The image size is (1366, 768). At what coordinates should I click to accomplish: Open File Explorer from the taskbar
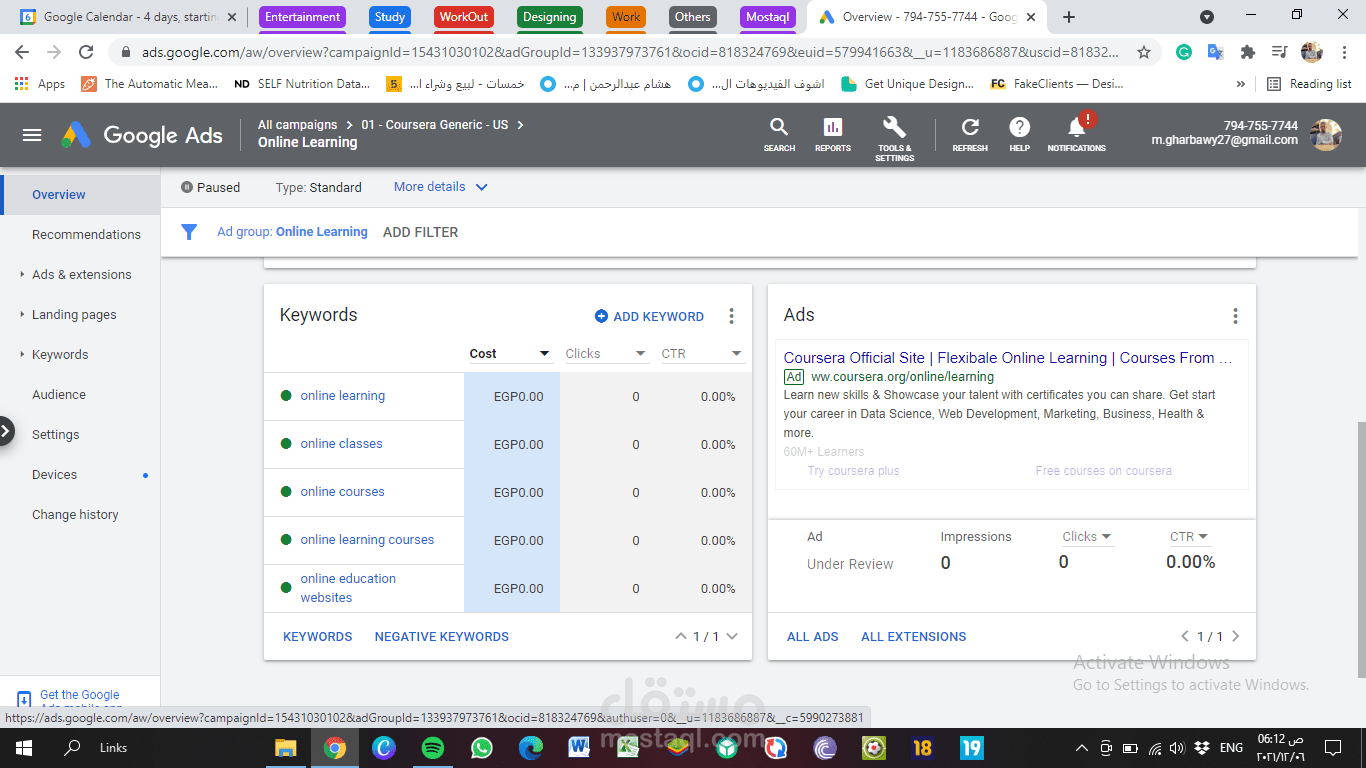(285, 747)
